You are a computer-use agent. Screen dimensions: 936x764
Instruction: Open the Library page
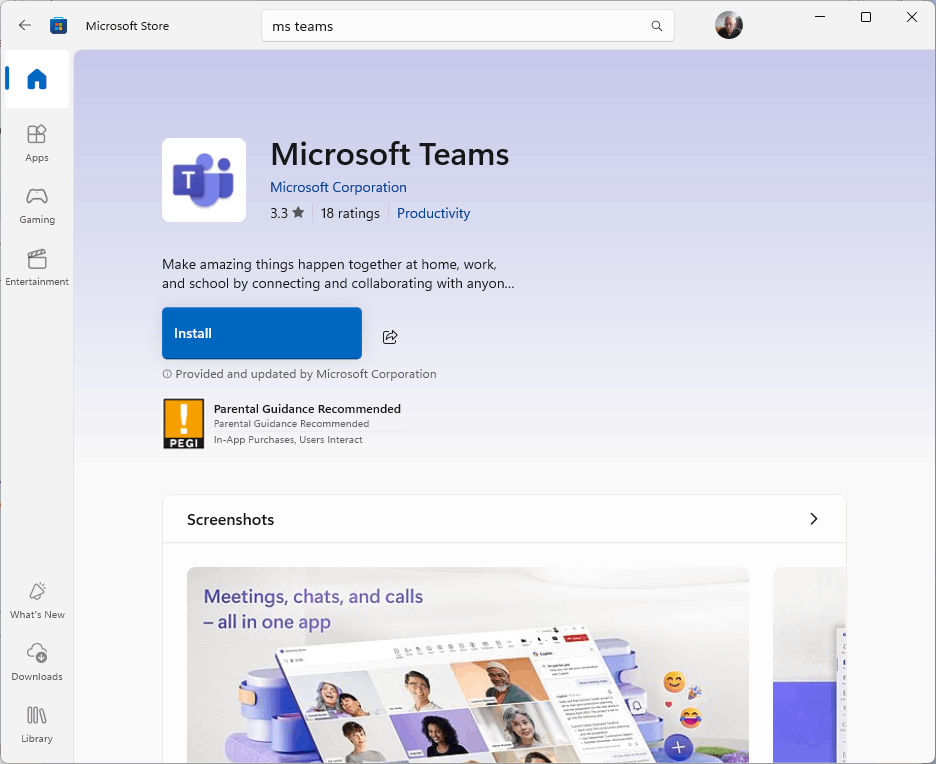(37, 725)
